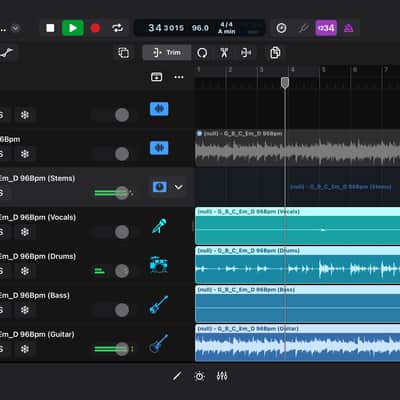The image size is (400, 400).
Task: Expand the Stems track stack chevron
Action: 179,187
